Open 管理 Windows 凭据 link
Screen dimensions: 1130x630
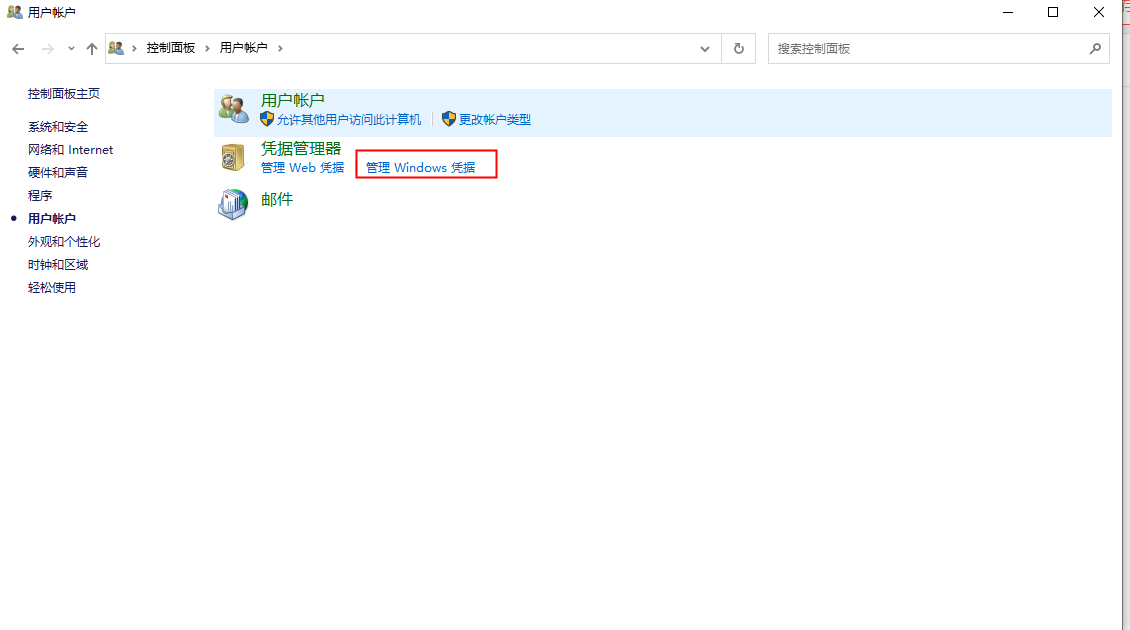(x=425, y=167)
